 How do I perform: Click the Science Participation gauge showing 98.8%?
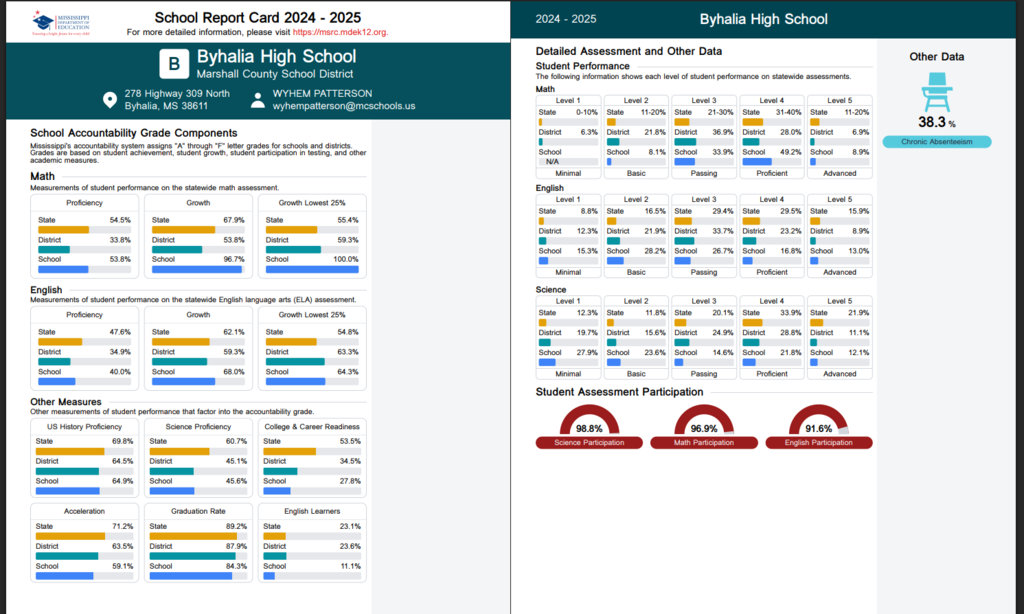point(589,422)
